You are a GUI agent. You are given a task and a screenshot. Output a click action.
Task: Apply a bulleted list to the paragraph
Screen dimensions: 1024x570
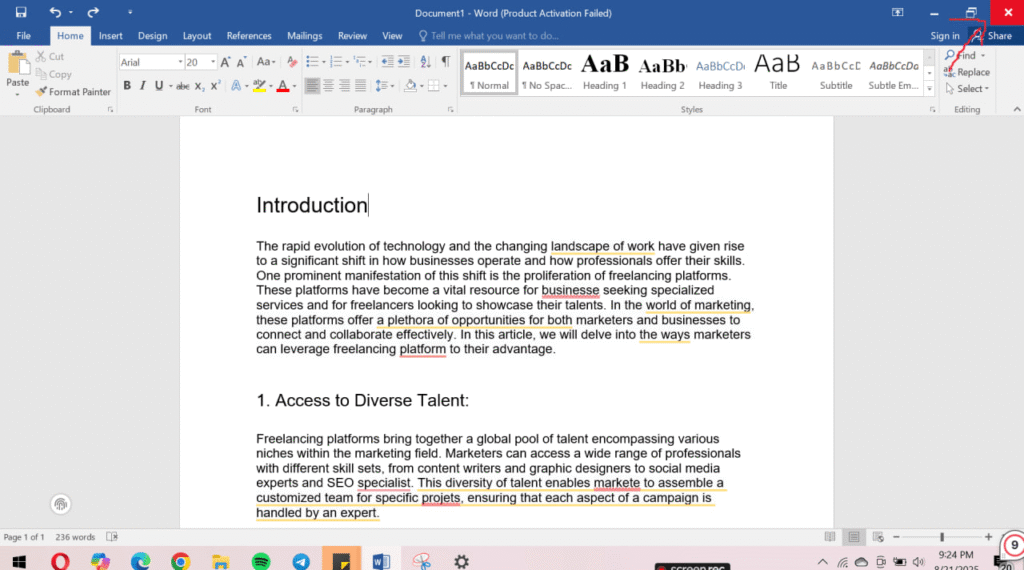click(x=311, y=62)
